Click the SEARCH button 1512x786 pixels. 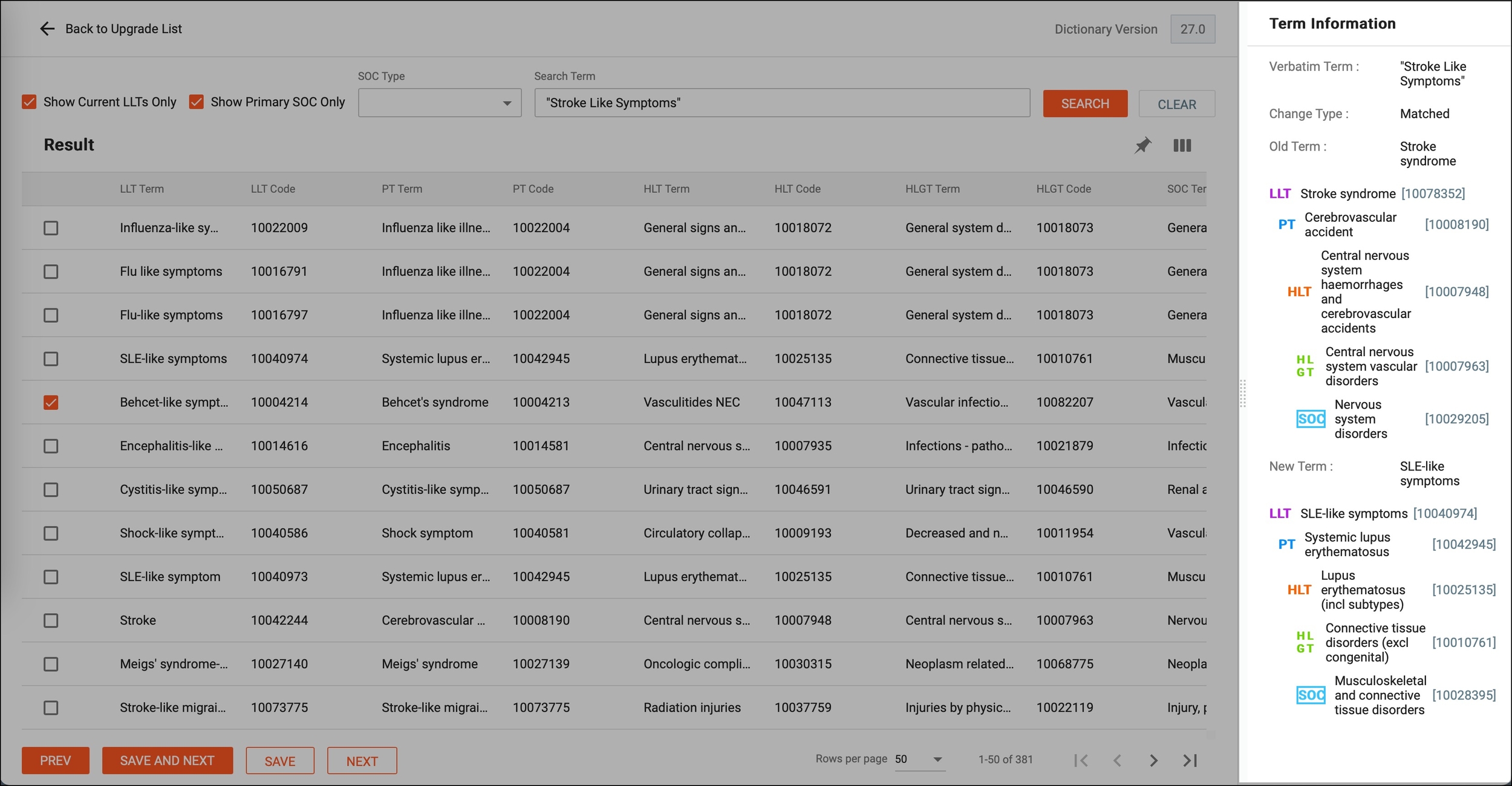point(1085,103)
